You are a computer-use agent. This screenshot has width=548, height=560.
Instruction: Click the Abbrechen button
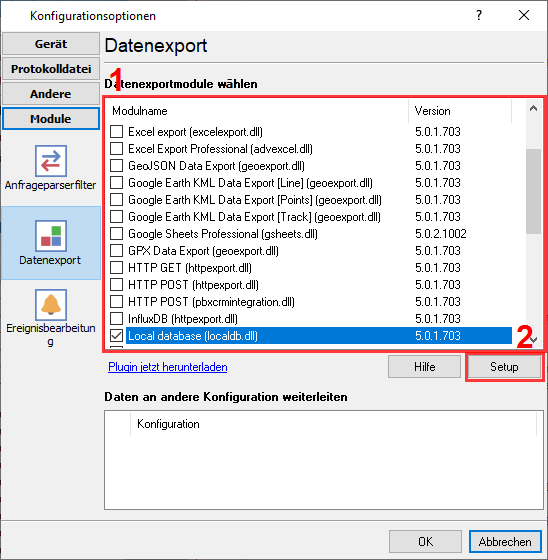(505, 542)
